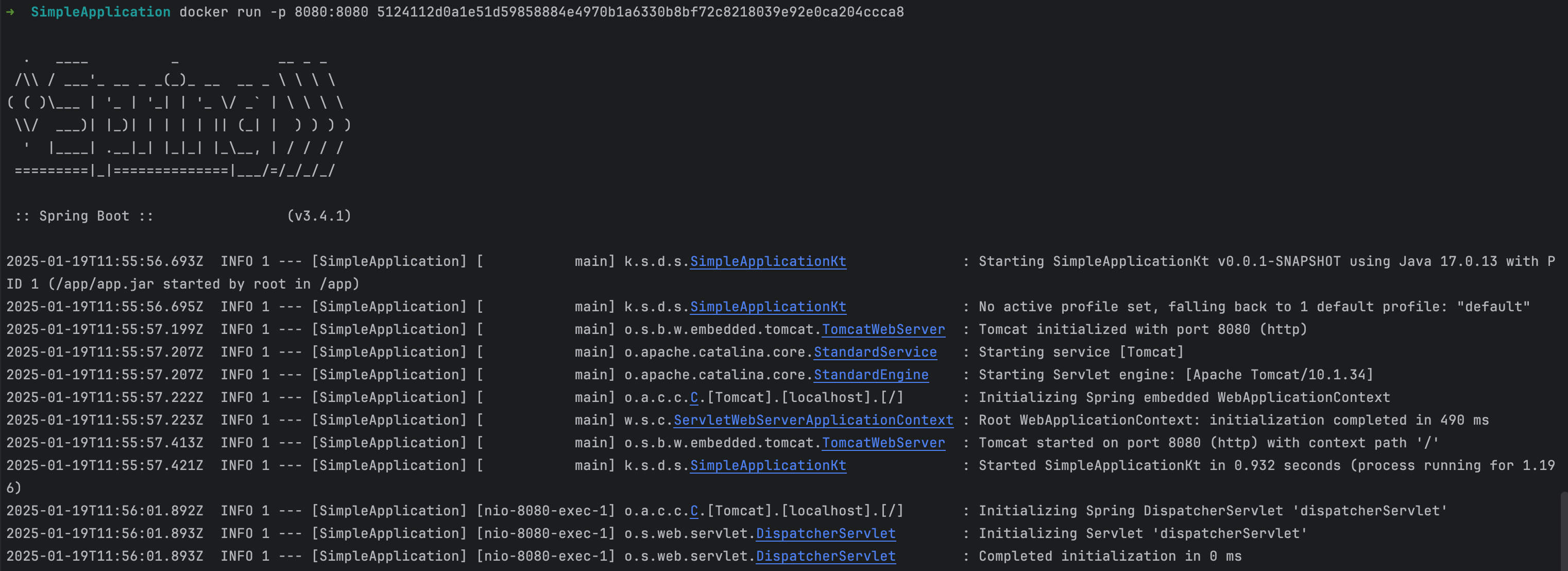Open SimpleApplicationKt link in 'No active profile' line
The image size is (1568, 571).
(x=768, y=307)
